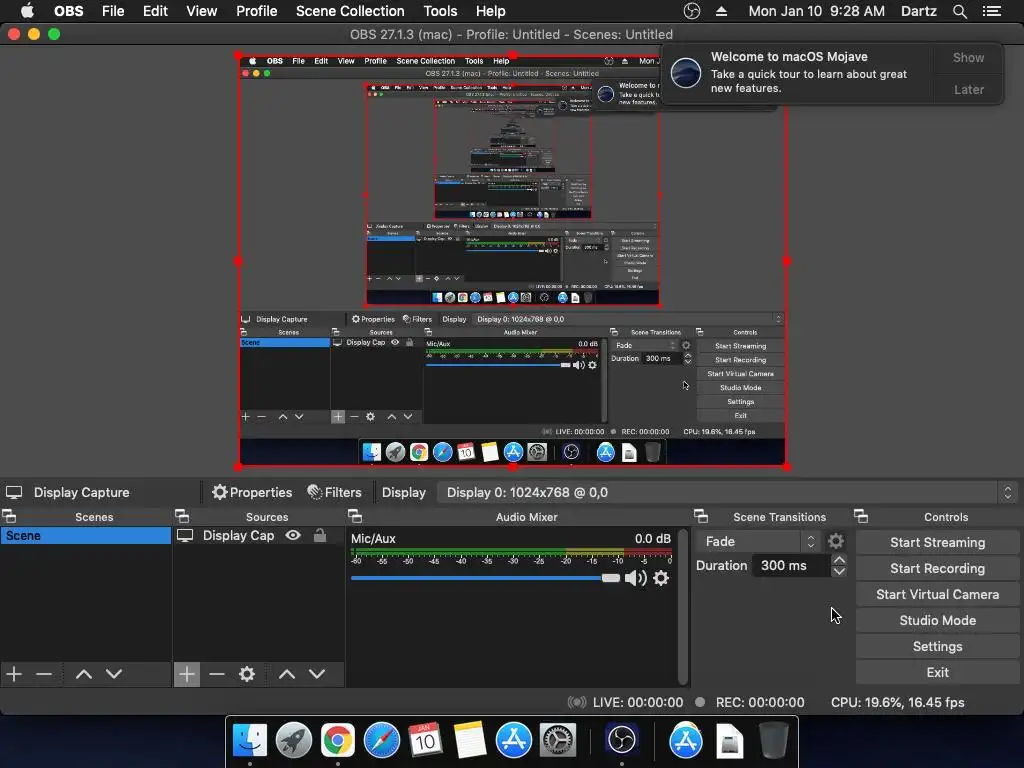
Task: Mute Mic/Aux with speaker icon
Action: coord(635,578)
